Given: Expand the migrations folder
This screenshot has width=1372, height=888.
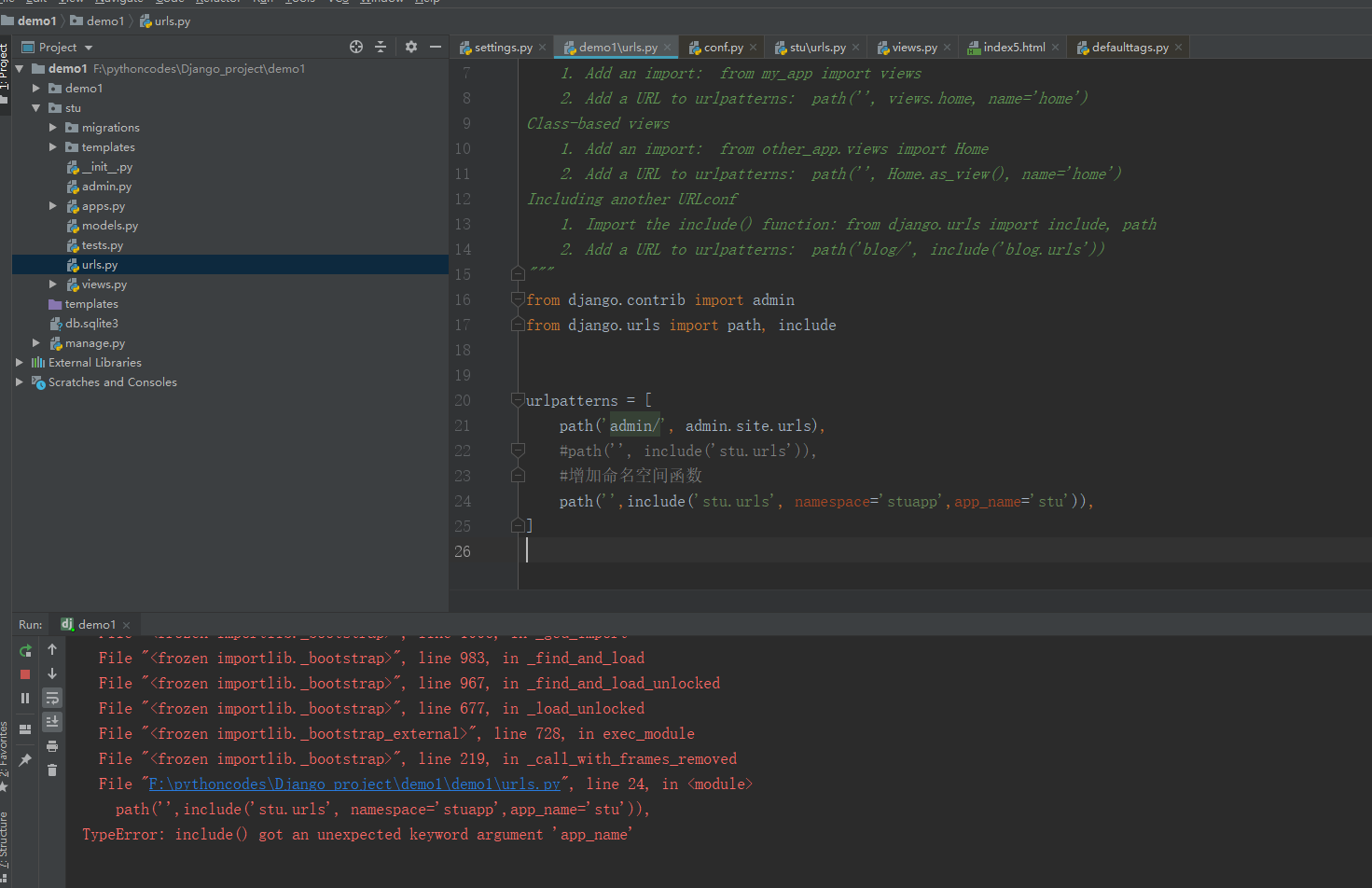Looking at the screenshot, I should click(53, 127).
